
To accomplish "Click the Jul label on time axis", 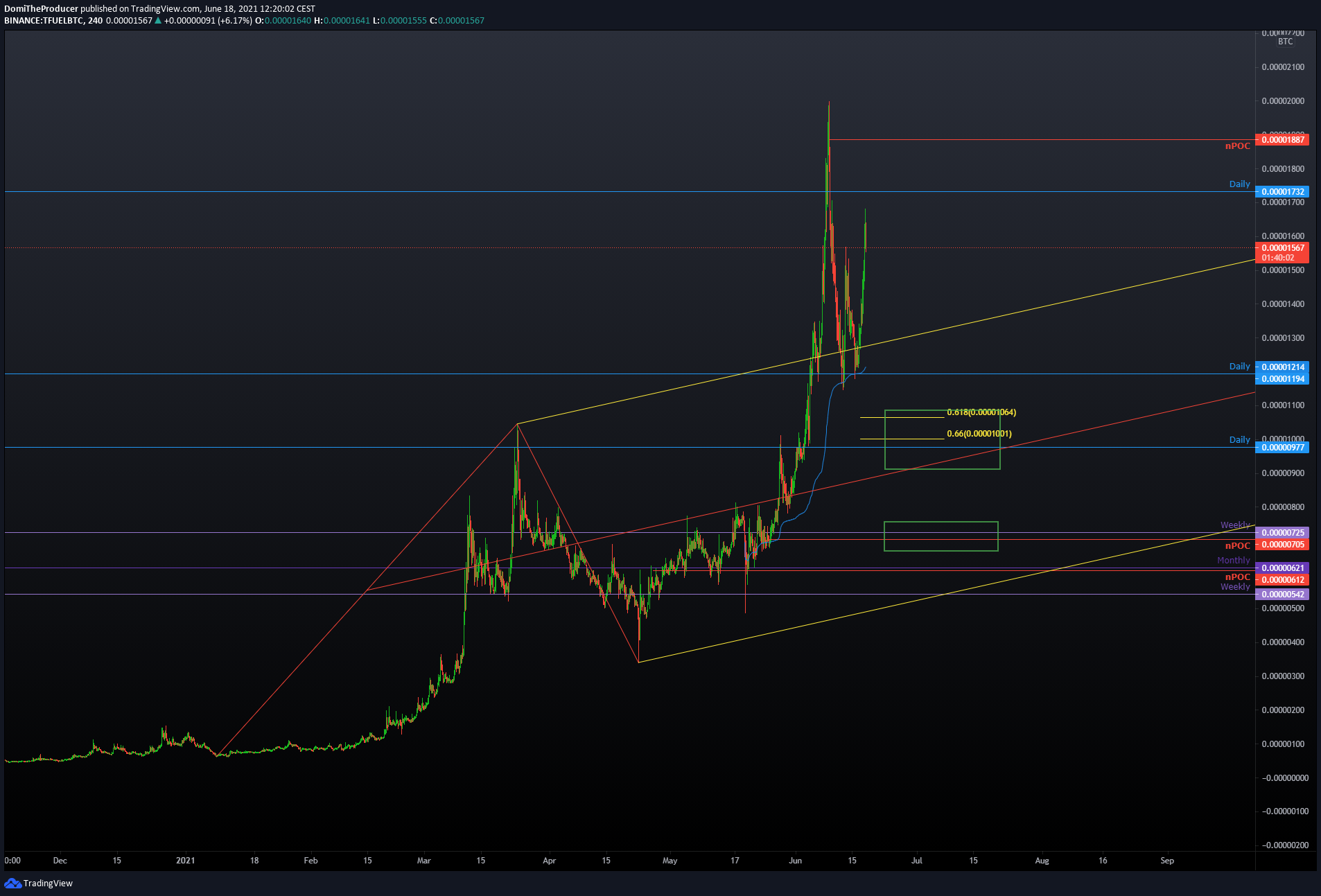I will pyautogui.click(x=917, y=861).
